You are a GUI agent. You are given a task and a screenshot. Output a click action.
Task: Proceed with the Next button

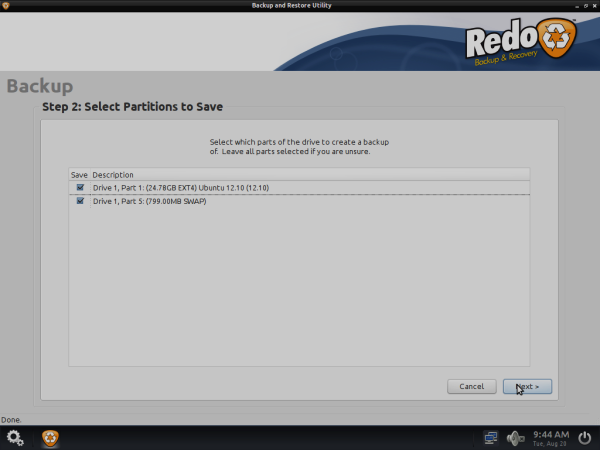point(527,386)
